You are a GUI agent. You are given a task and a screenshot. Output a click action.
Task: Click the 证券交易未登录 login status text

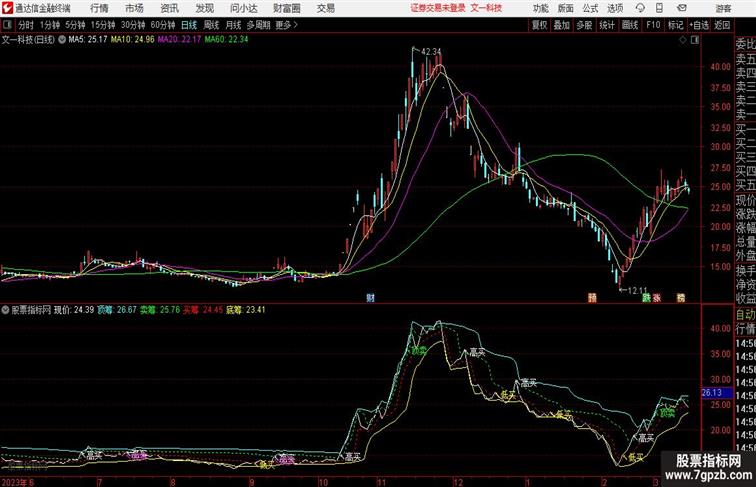pos(438,8)
